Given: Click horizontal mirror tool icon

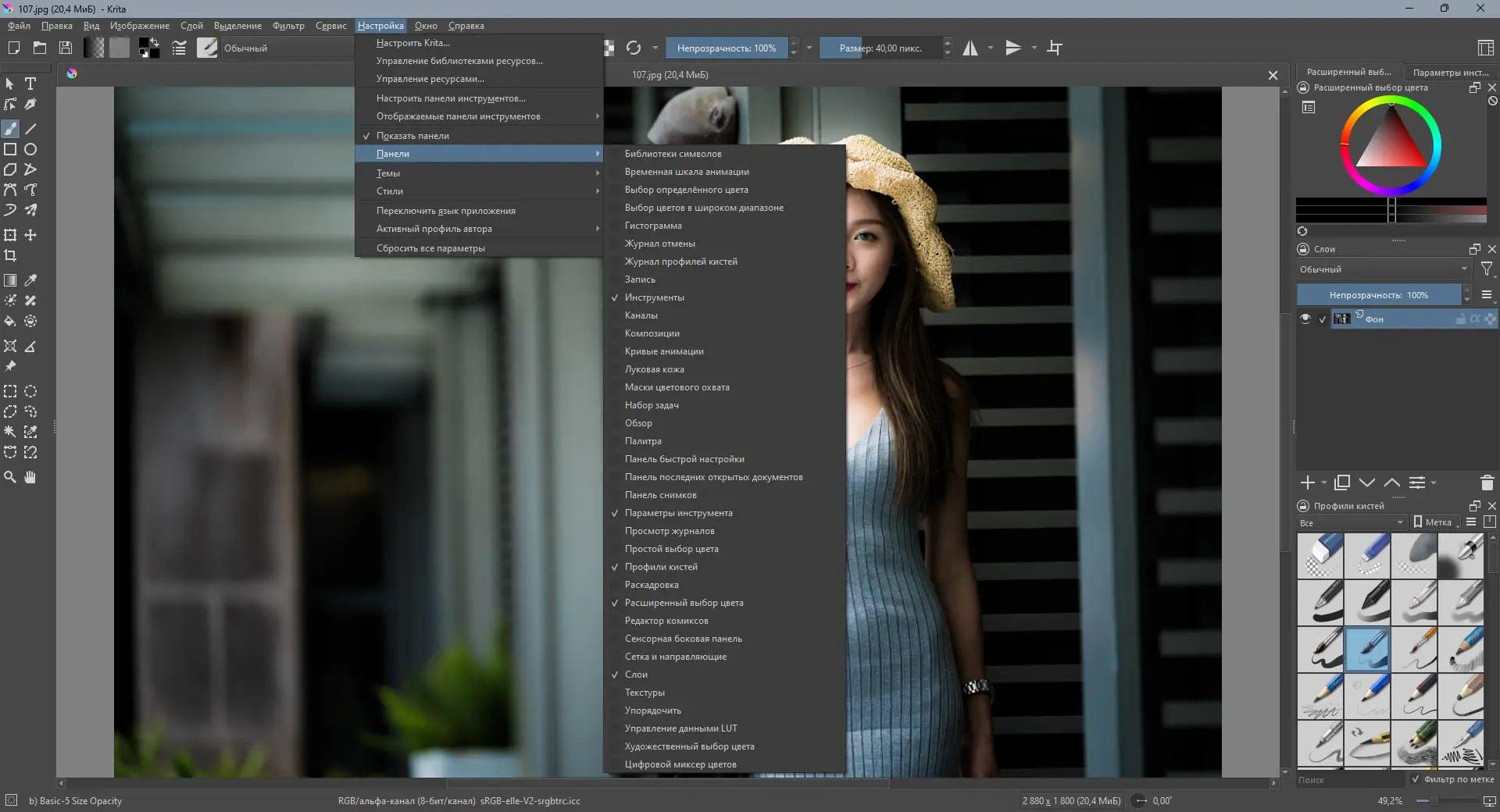Looking at the screenshot, I should pos(970,48).
